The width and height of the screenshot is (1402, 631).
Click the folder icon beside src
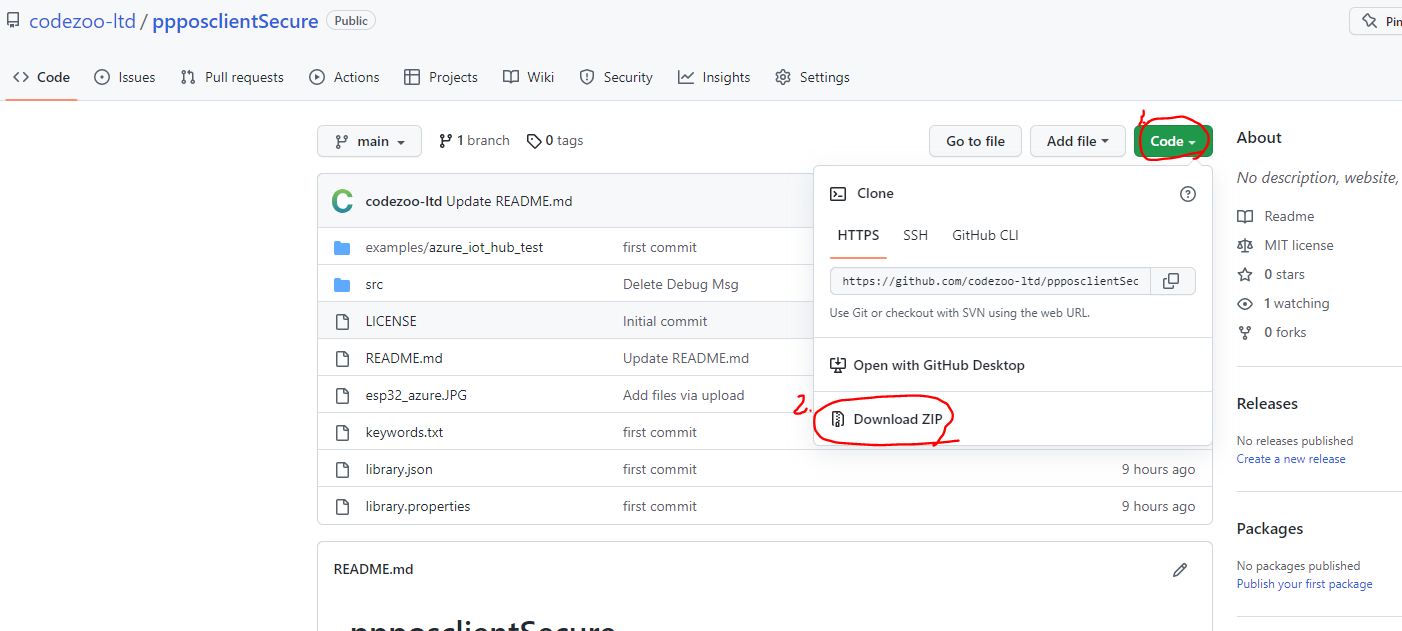(x=342, y=284)
